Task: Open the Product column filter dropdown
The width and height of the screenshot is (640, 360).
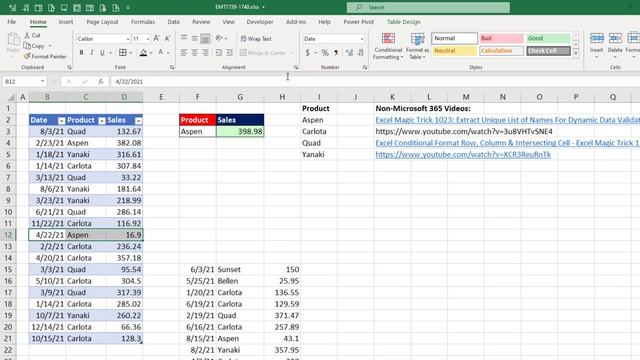Action: coord(102,120)
